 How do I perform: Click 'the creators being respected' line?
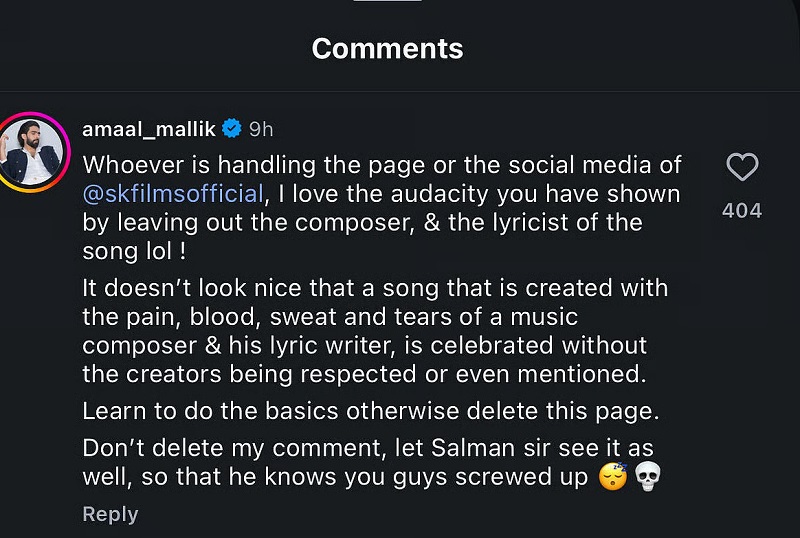click(x=364, y=374)
